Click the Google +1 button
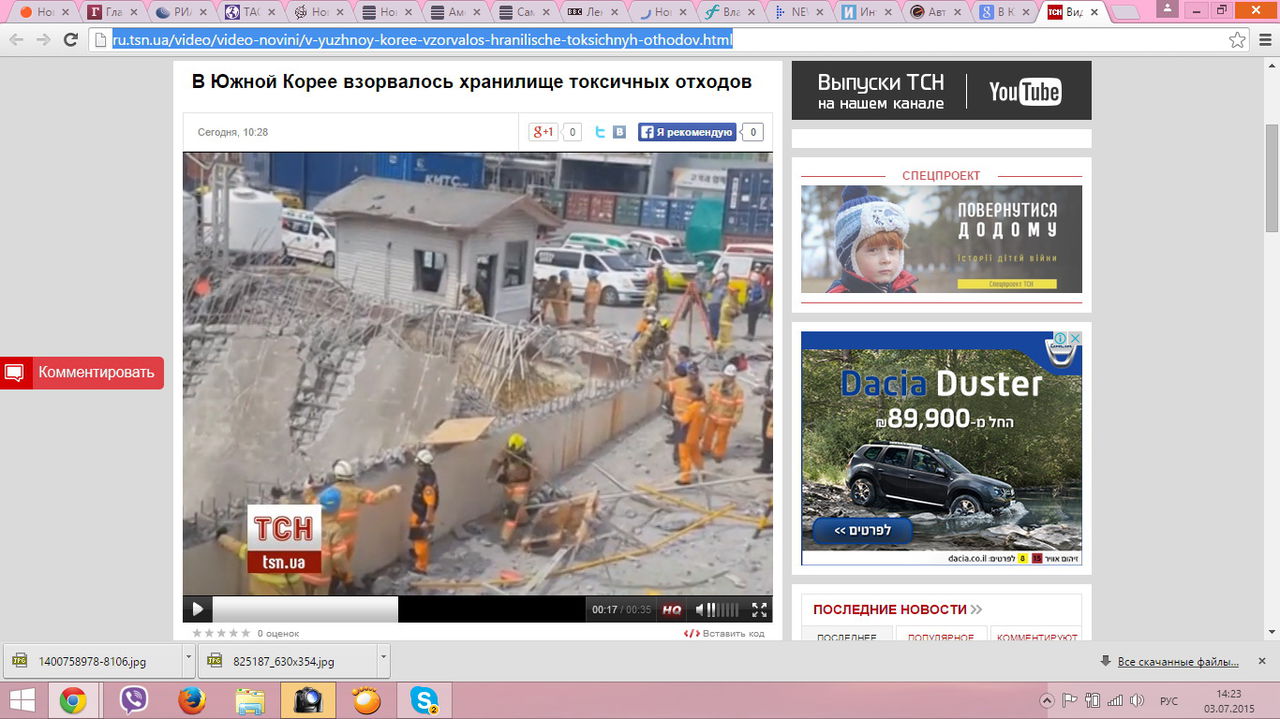Screen dimensions: 1280x719 click(x=543, y=132)
